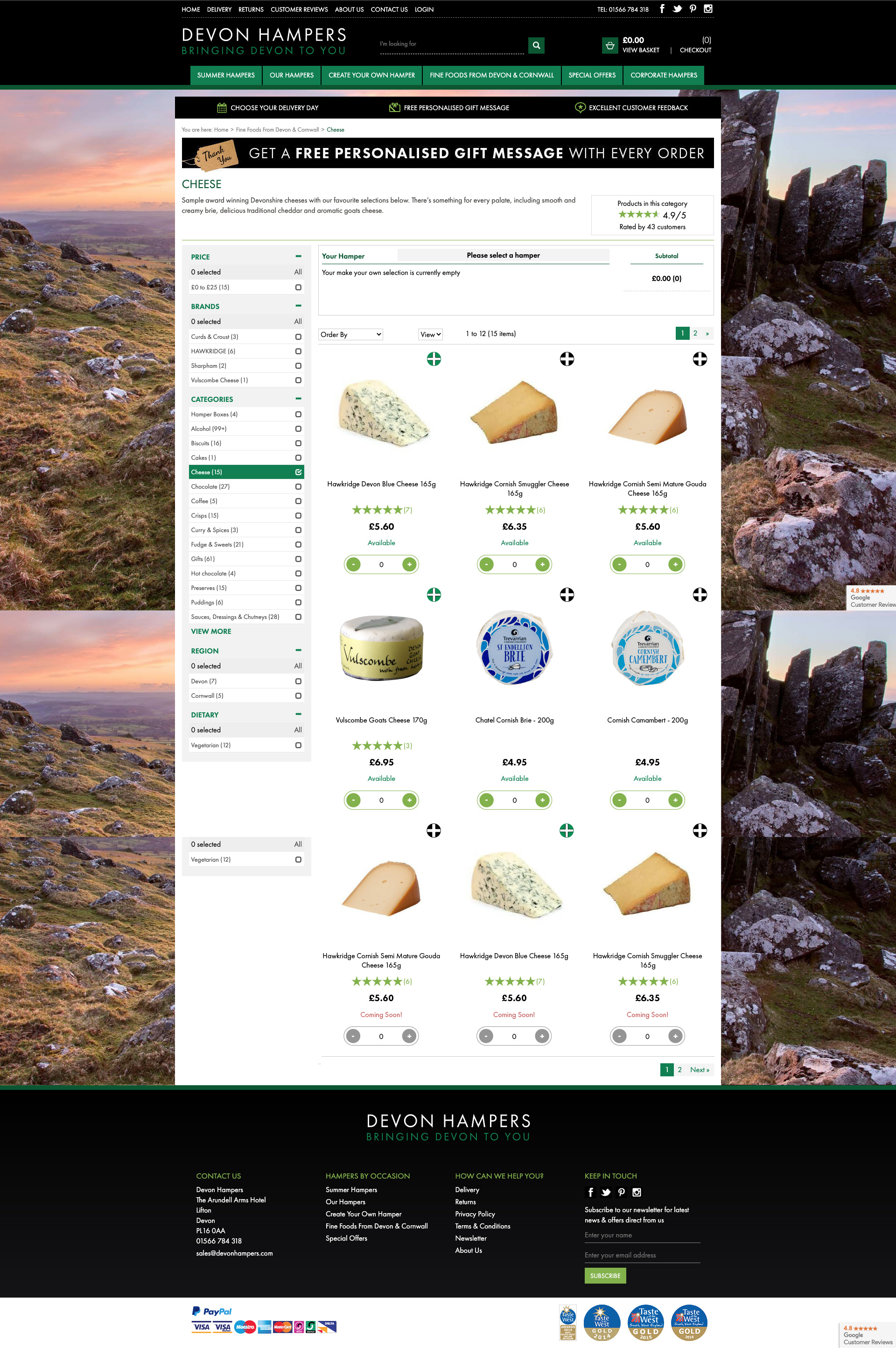Open the View dropdown
Viewport: 896px width, 1348px height.
tap(430, 334)
